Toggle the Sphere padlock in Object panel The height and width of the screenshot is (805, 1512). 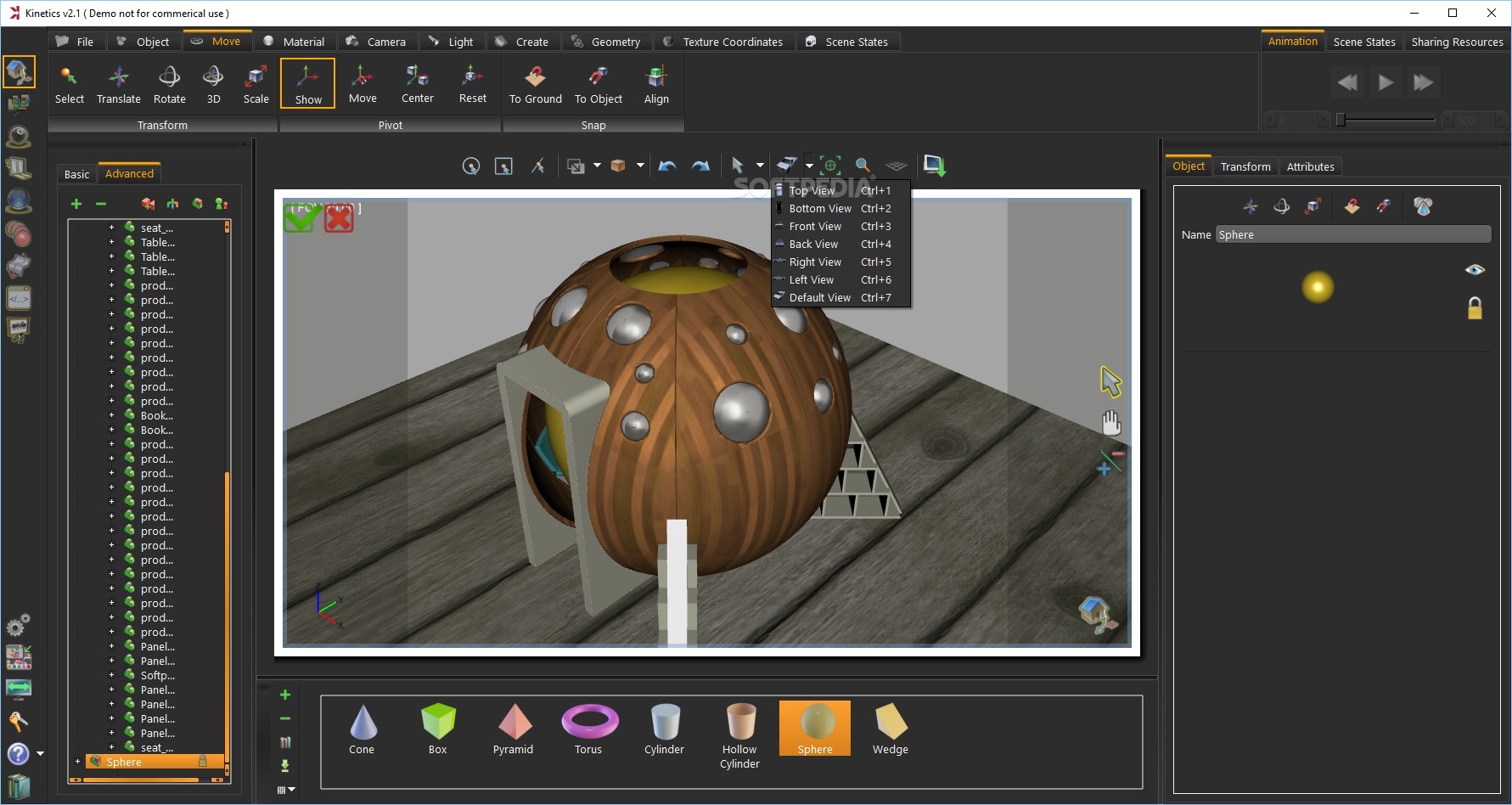pyautogui.click(x=1475, y=308)
